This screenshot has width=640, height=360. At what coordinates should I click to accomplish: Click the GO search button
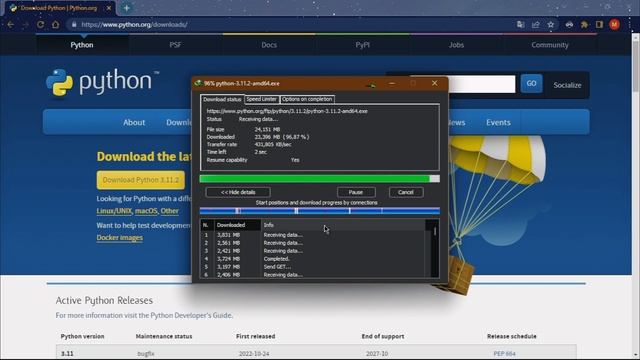point(531,84)
